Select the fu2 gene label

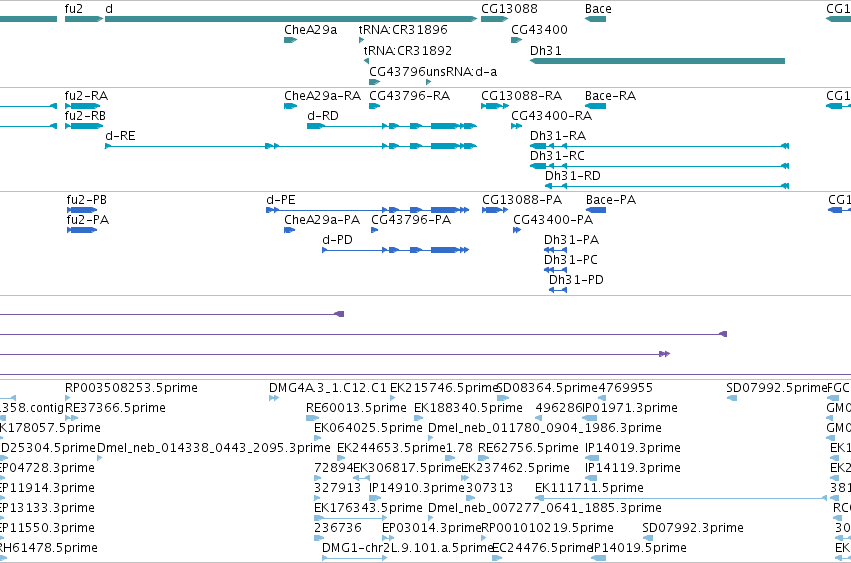pyautogui.click(x=73, y=9)
